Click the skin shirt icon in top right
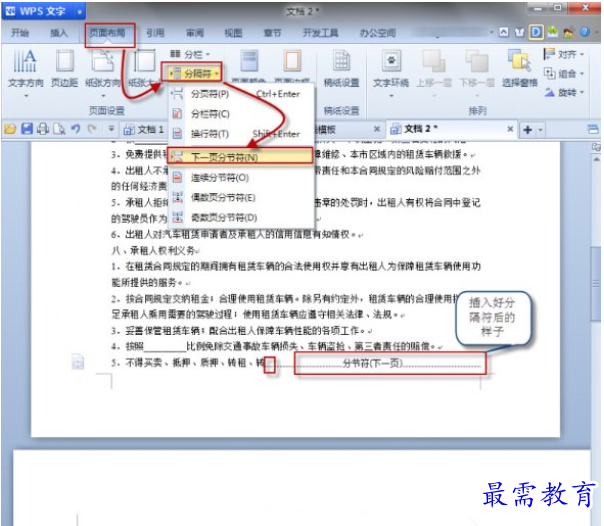The image size is (604, 526). click(x=520, y=33)
